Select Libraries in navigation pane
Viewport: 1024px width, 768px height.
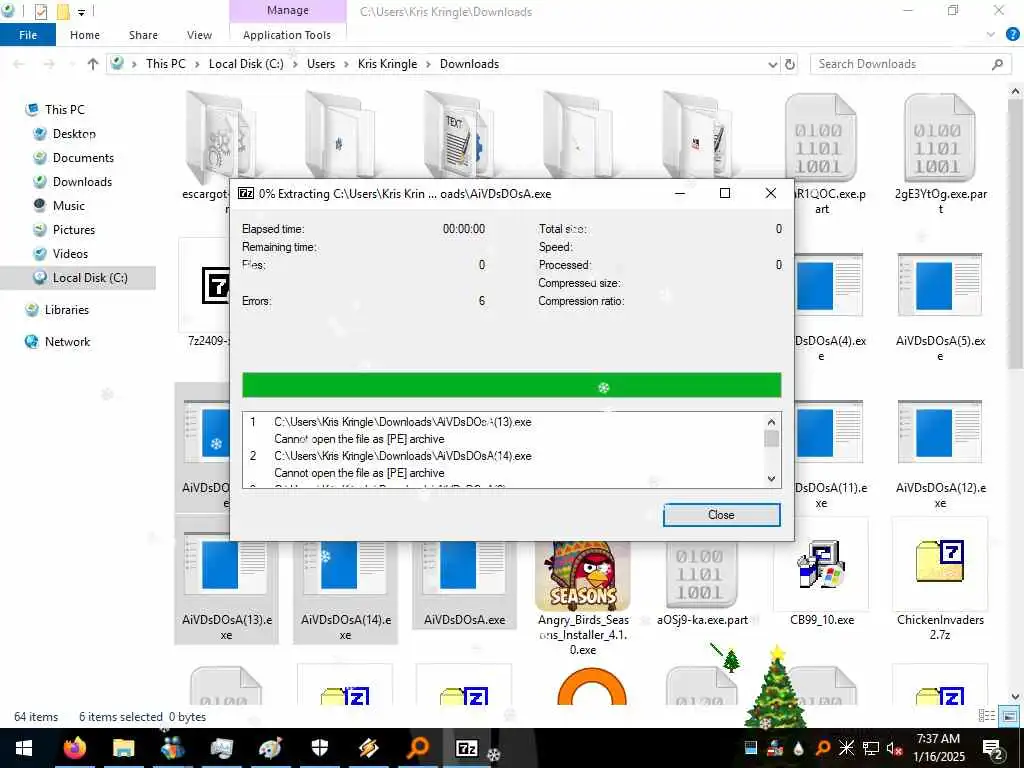67,310
